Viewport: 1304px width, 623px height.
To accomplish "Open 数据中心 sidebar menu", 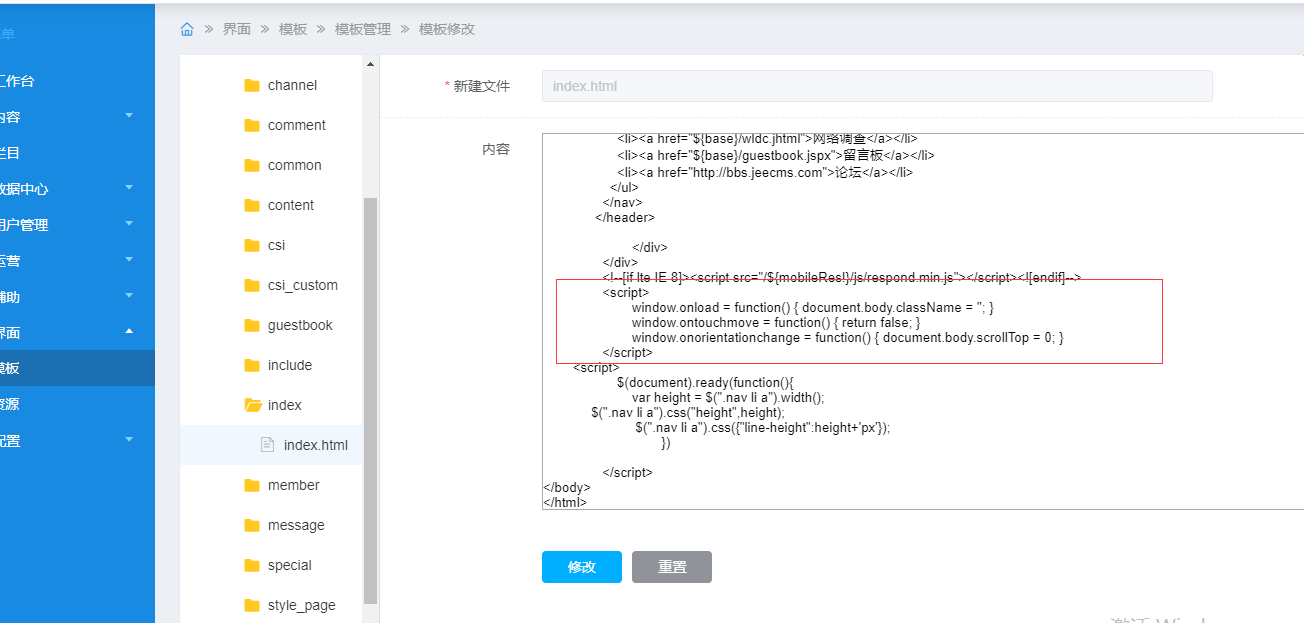I will [77, 189].
